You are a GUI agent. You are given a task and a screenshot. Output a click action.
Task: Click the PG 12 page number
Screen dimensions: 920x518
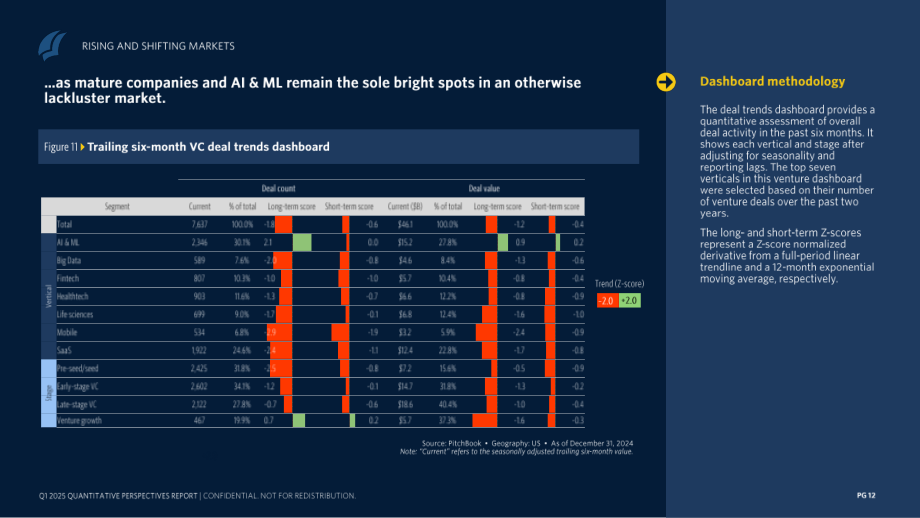click(866, 496)
